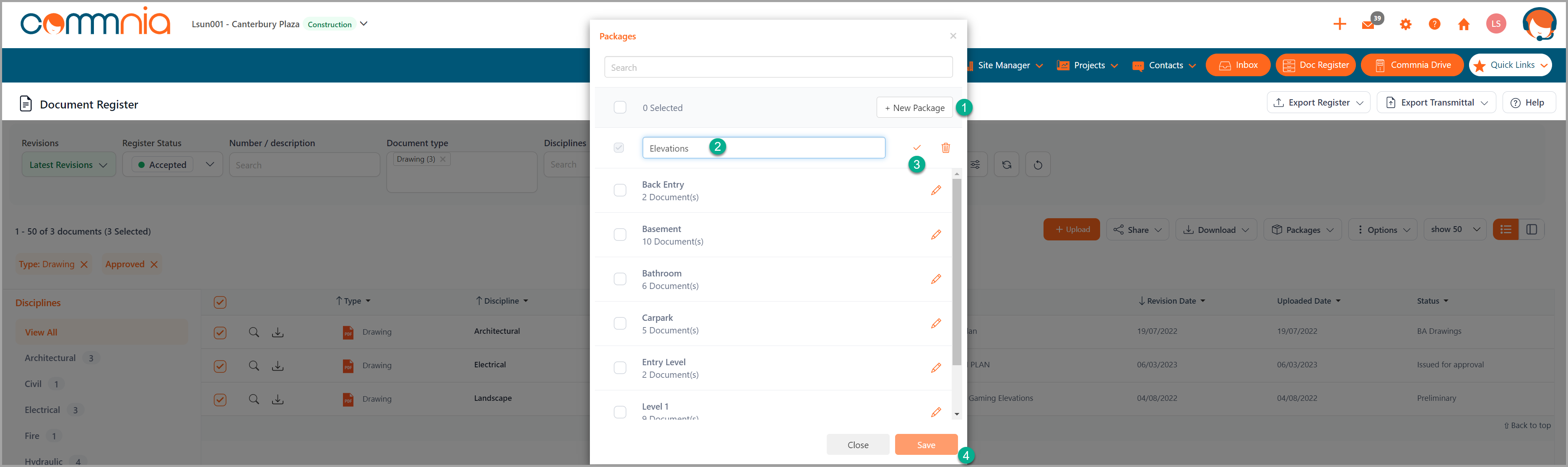
Task: Open the Quick Links menu
Action: tap(1511, 65)
